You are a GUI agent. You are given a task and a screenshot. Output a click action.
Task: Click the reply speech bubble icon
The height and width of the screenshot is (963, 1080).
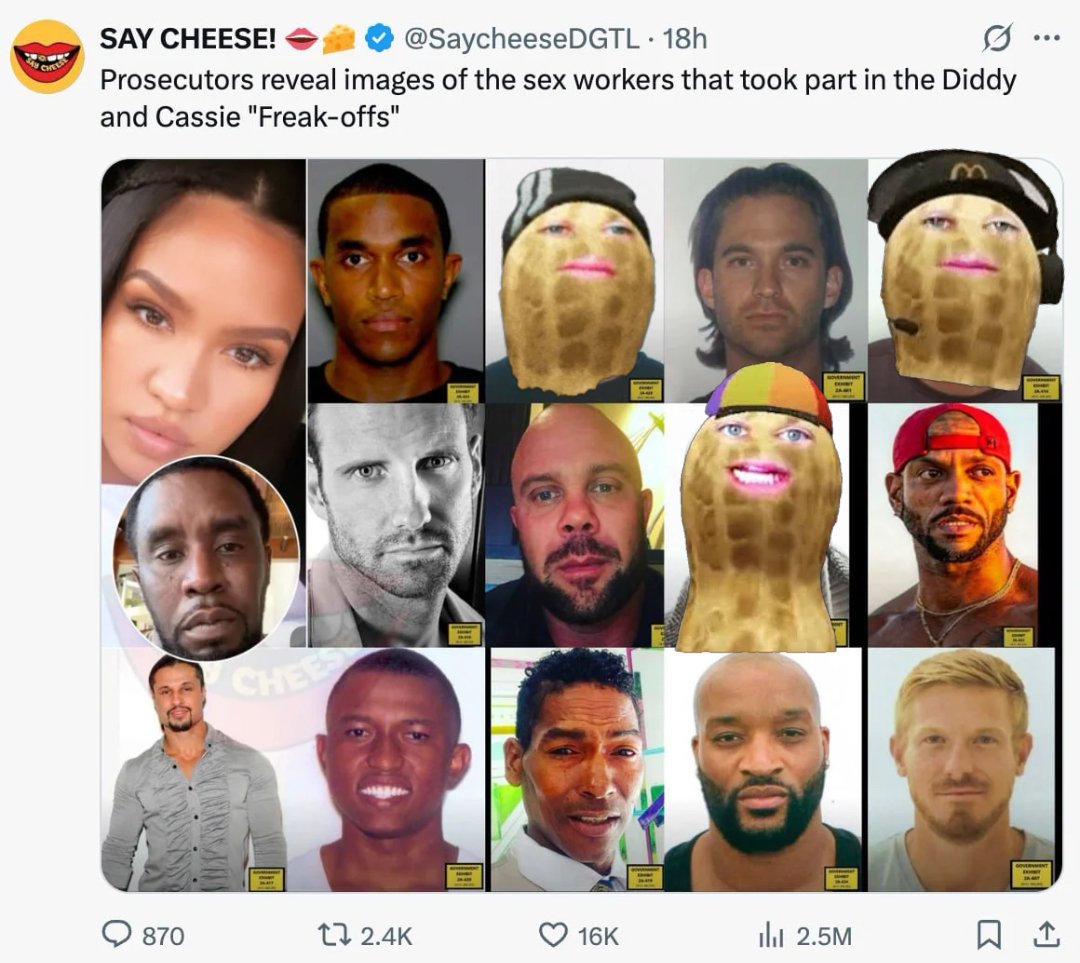119,934
